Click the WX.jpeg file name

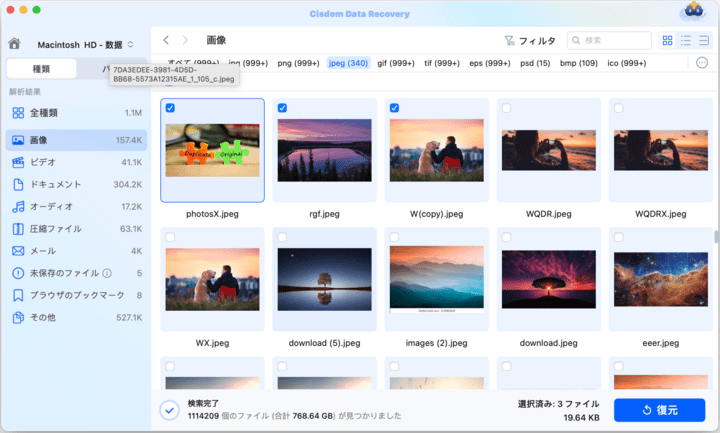click(x=212, y=343)
